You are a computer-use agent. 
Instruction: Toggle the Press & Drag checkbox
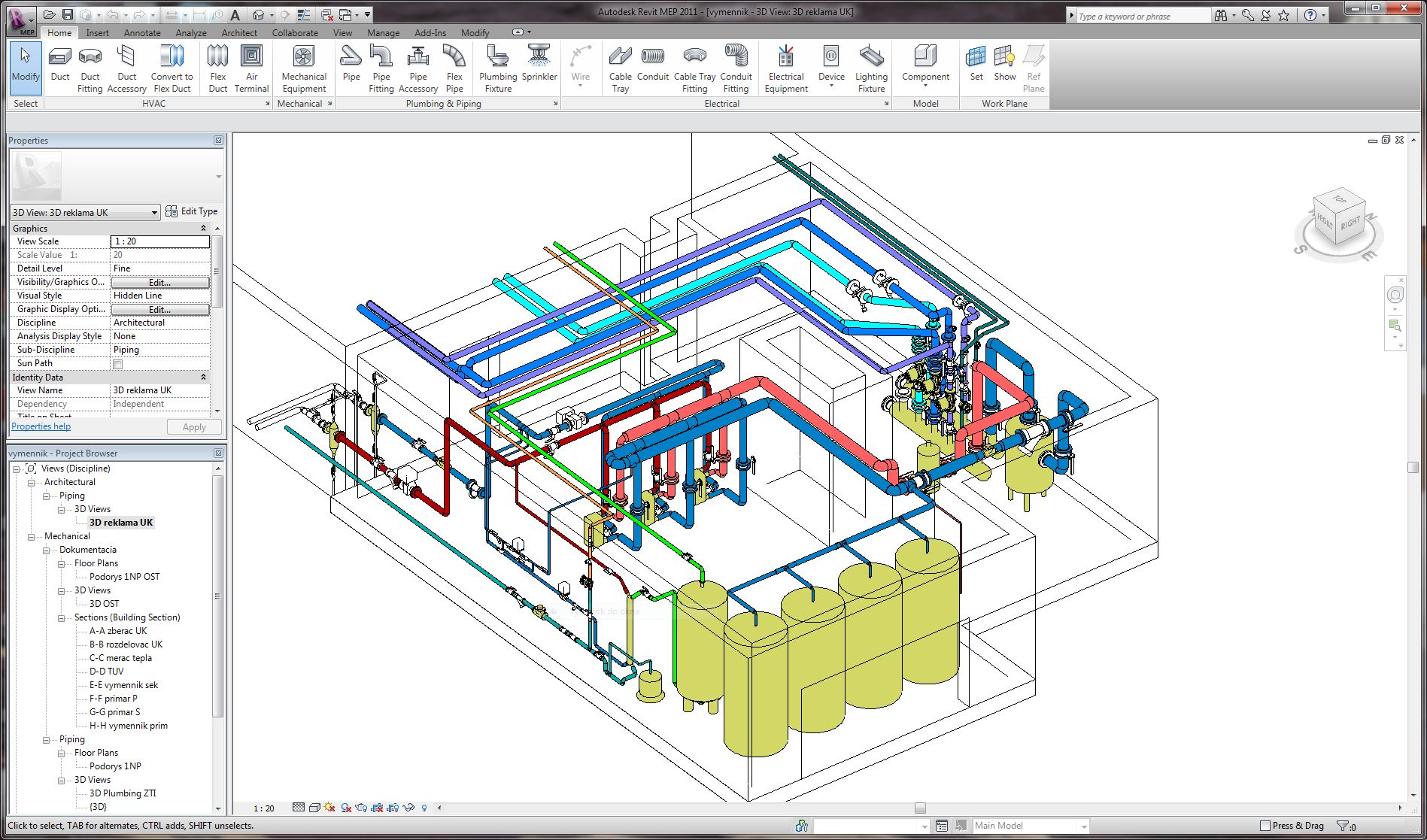[x=1265, y=826]
